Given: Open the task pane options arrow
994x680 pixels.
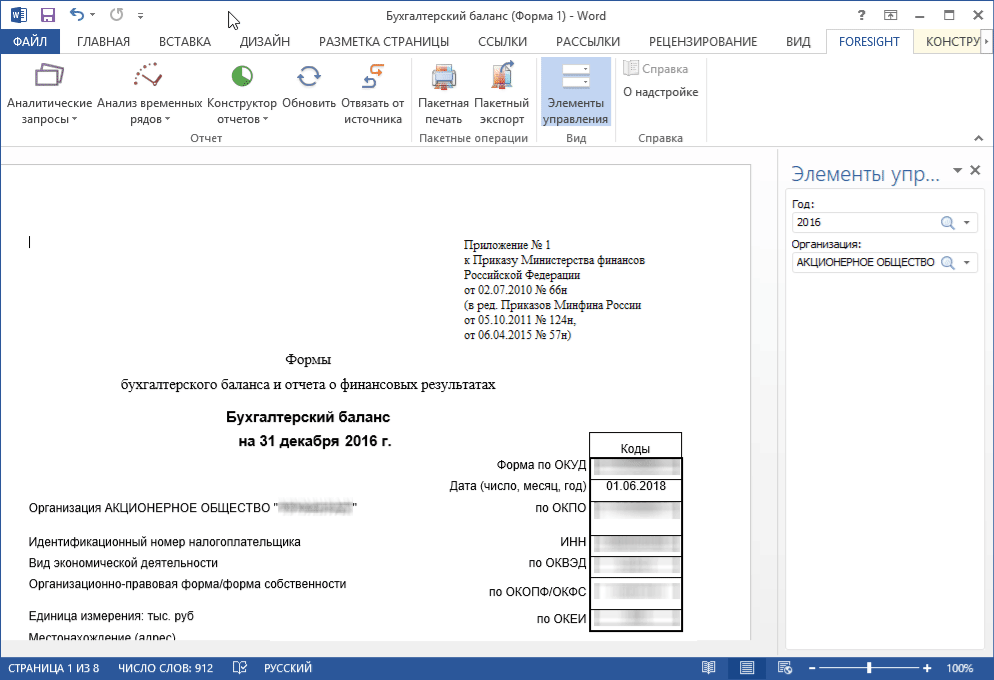Looking at the screenshot, I should coord(957,171).
